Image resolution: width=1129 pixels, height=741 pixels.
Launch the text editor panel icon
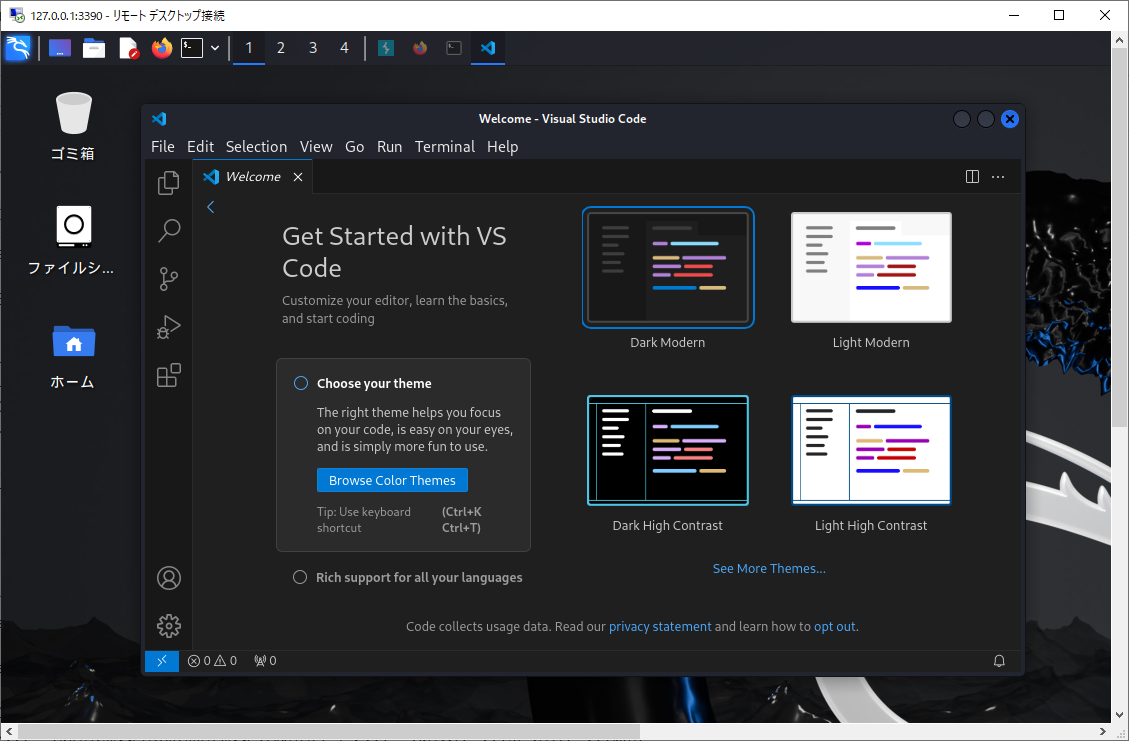(128, 48)
